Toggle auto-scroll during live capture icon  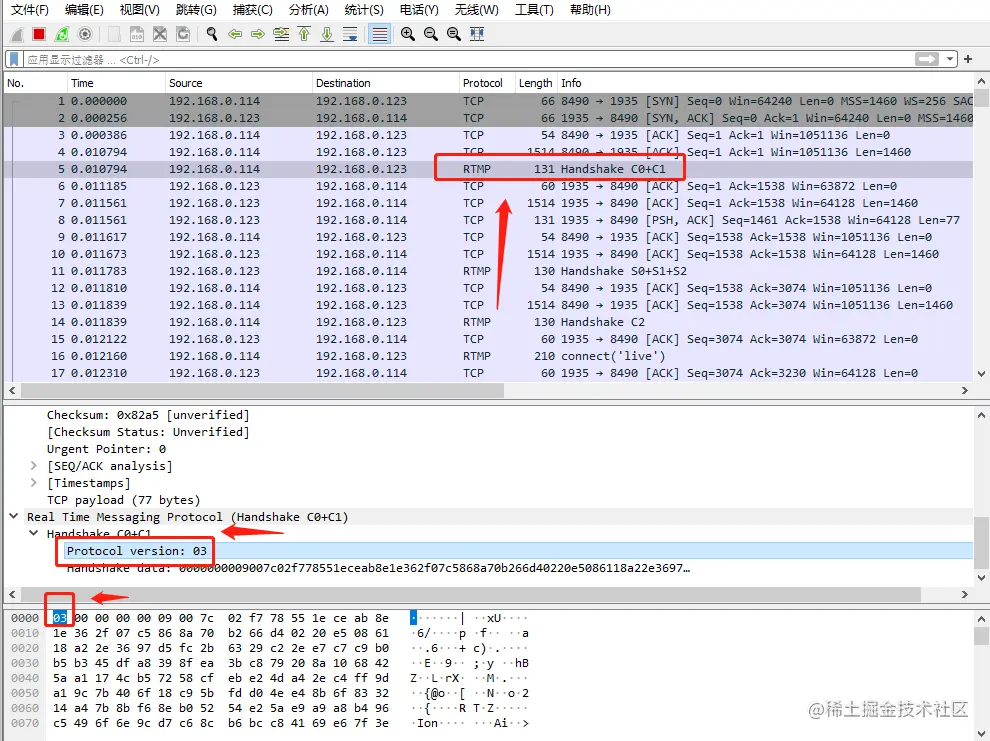click(x=350, y=34)
